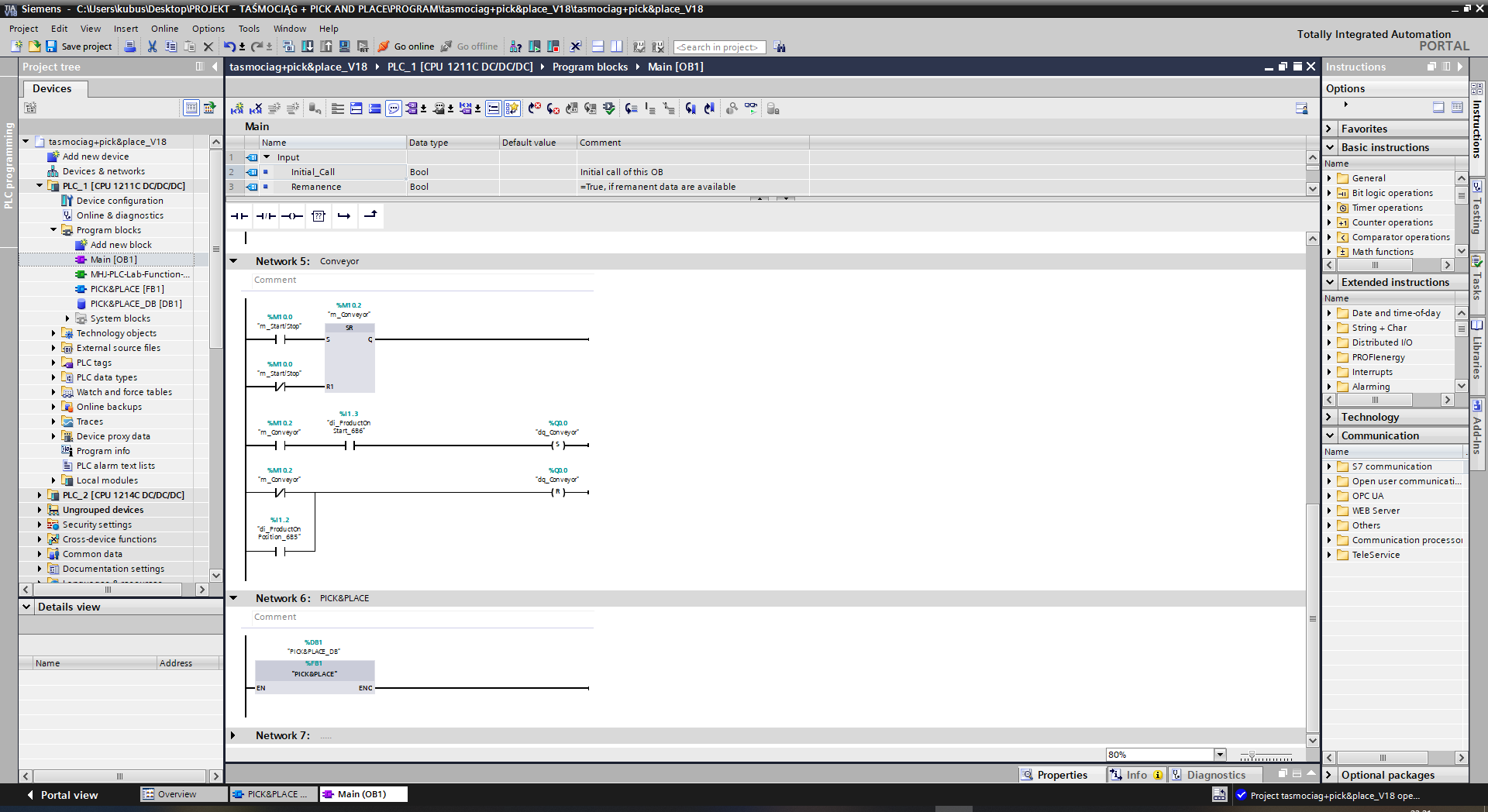This screenshot has width=1488, height=812.
Task: Click the Open project icon
Action: pyautogui.click(x=34, y=46)
